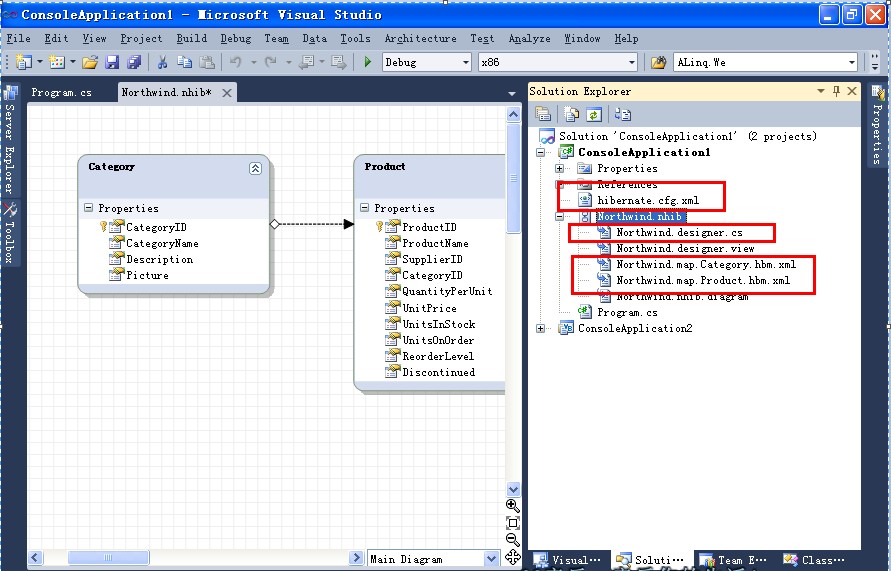Click the Undo arrow icon

coord(236,62)
